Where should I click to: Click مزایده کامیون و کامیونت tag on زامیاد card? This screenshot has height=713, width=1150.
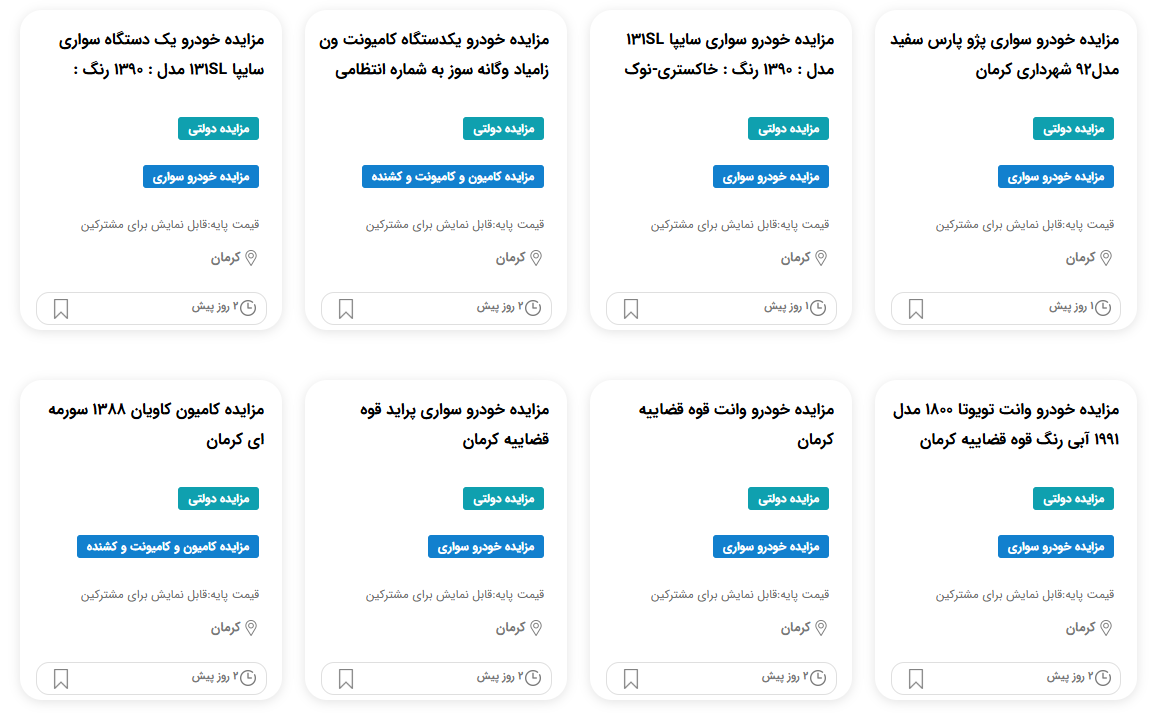(x=453, y=177)
